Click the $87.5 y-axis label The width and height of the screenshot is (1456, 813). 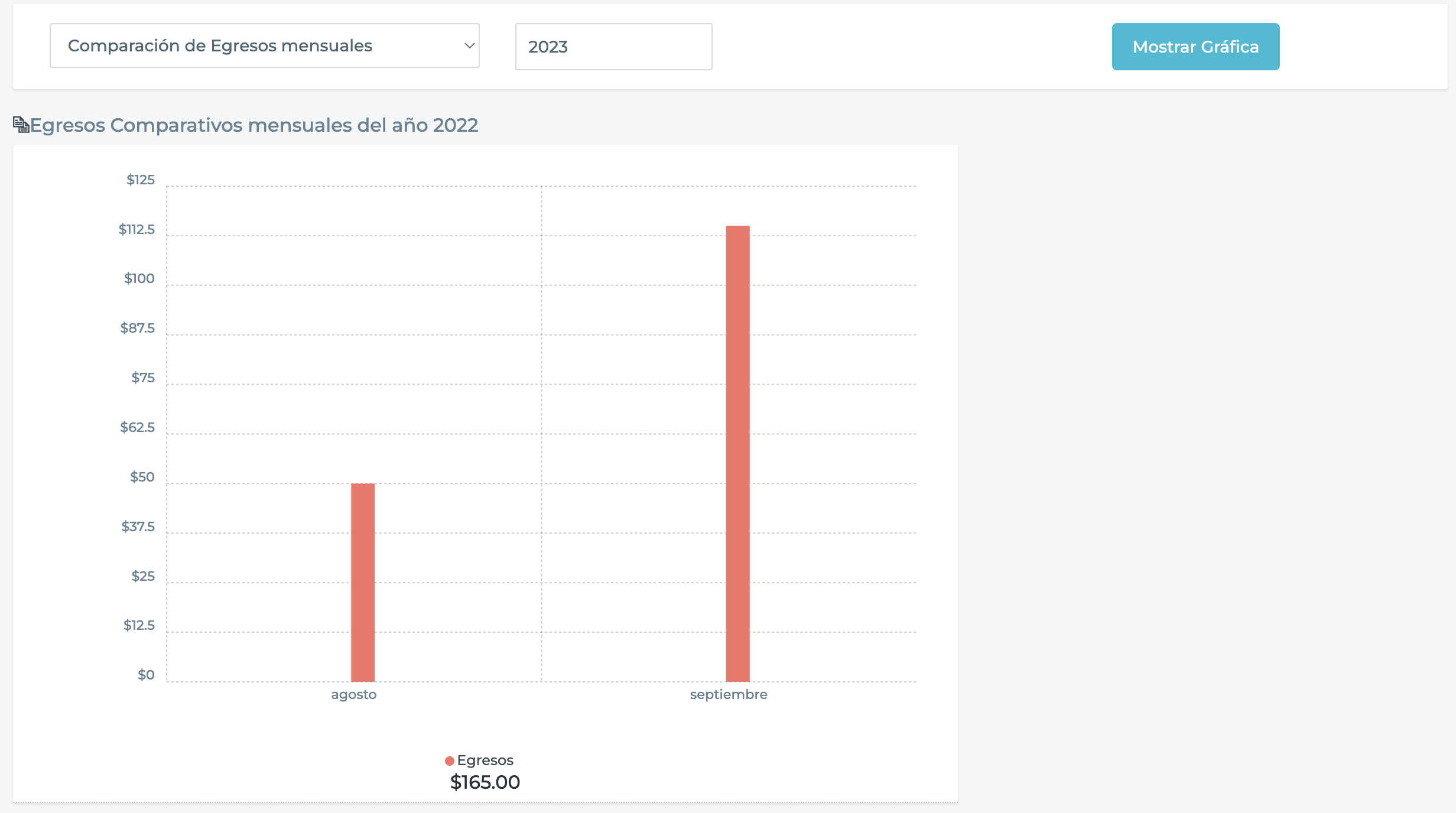coord(138,328)
